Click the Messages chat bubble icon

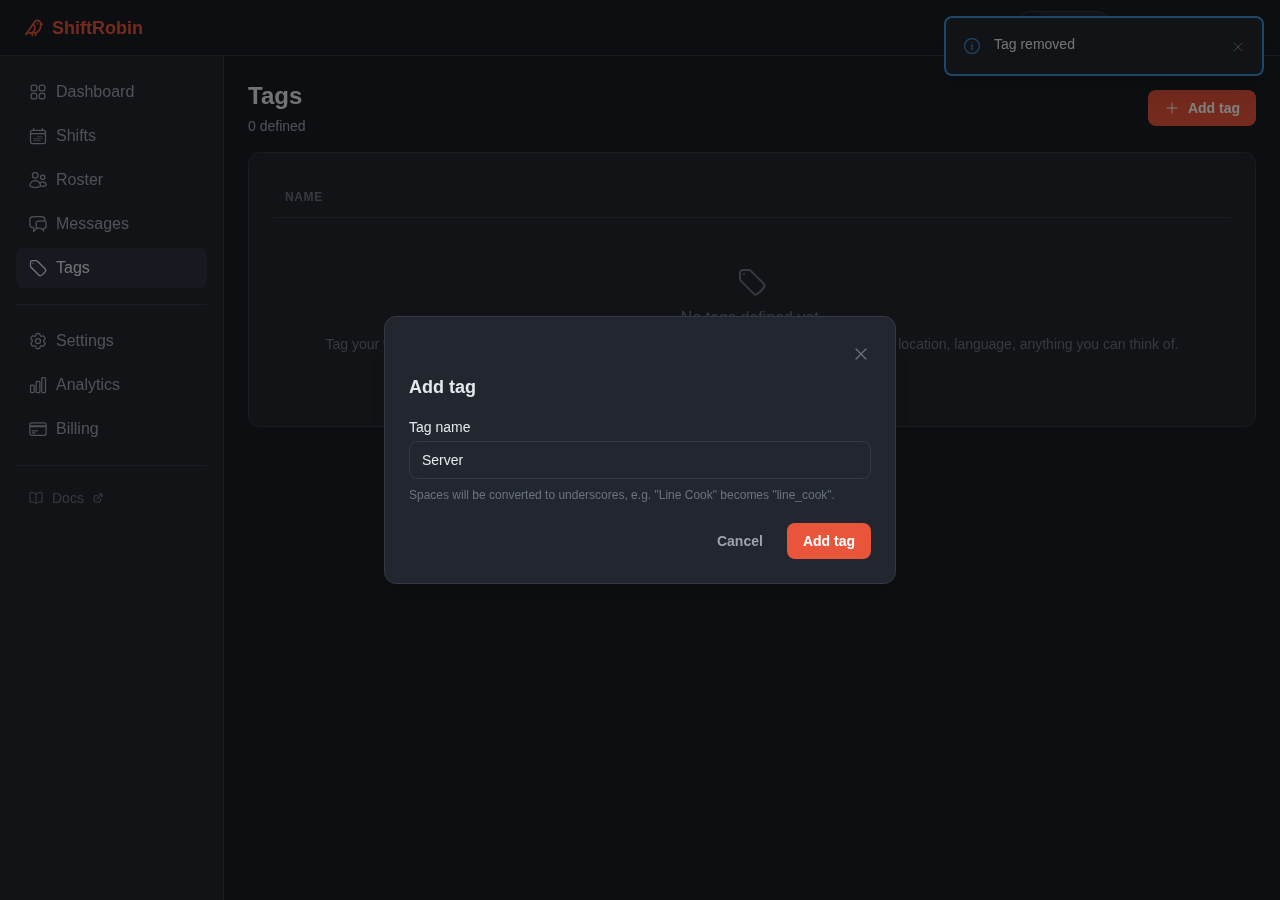38,224
